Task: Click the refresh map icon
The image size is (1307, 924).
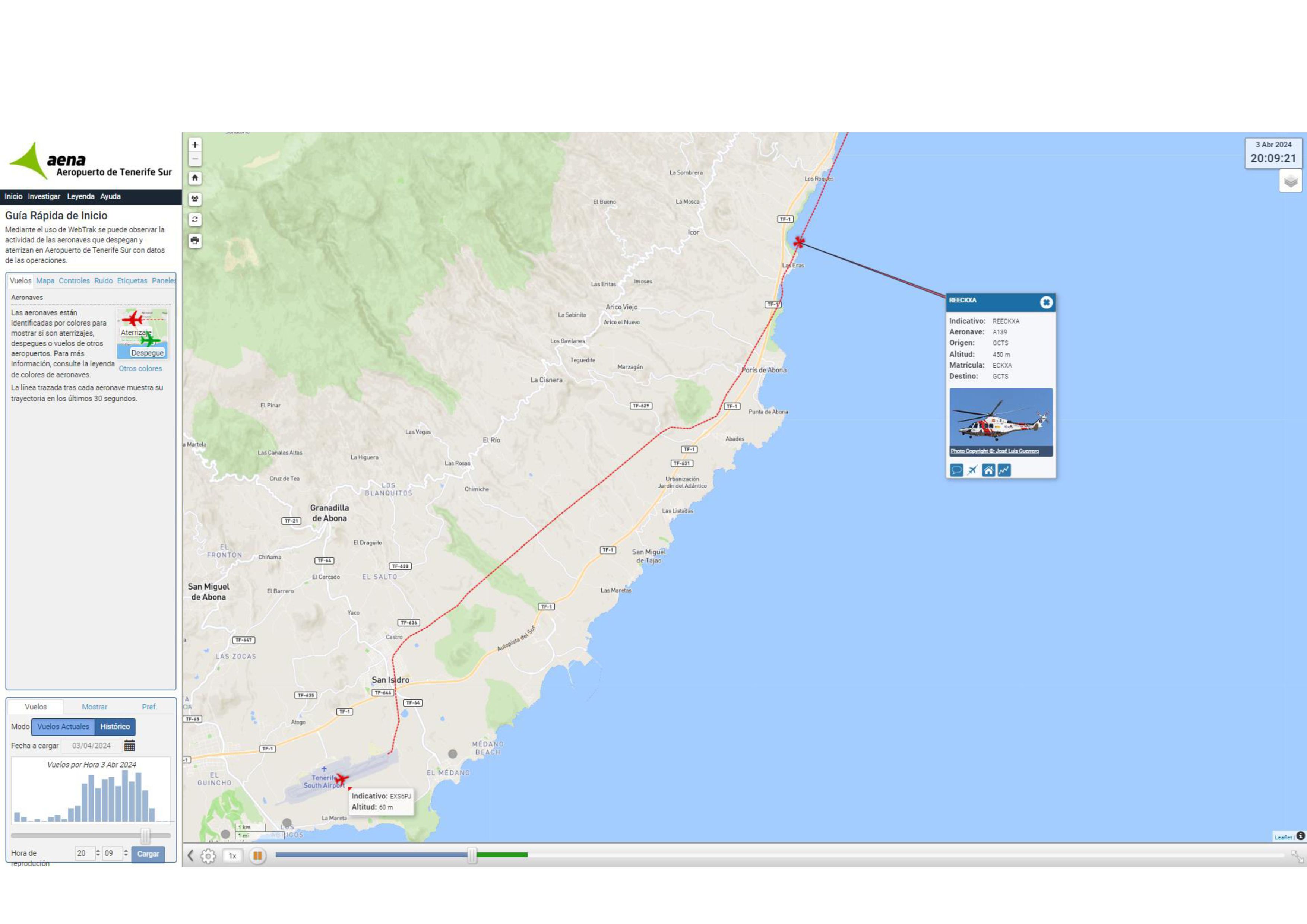Action: tap(195, 220)
